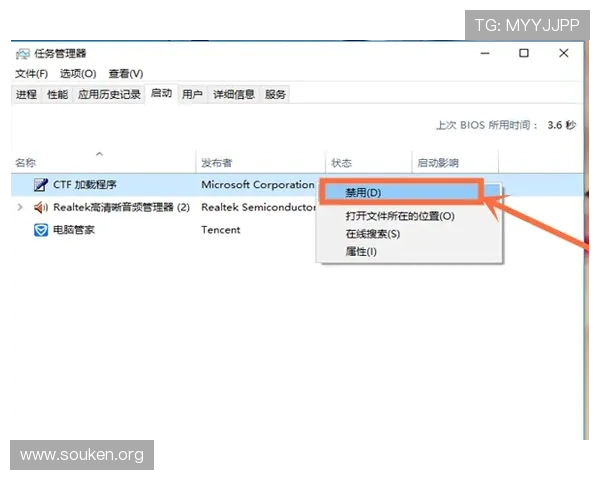Sort by the 启动影响 column header
The height and width of the screenshot is (480, 600).
(x=455, y=162)
